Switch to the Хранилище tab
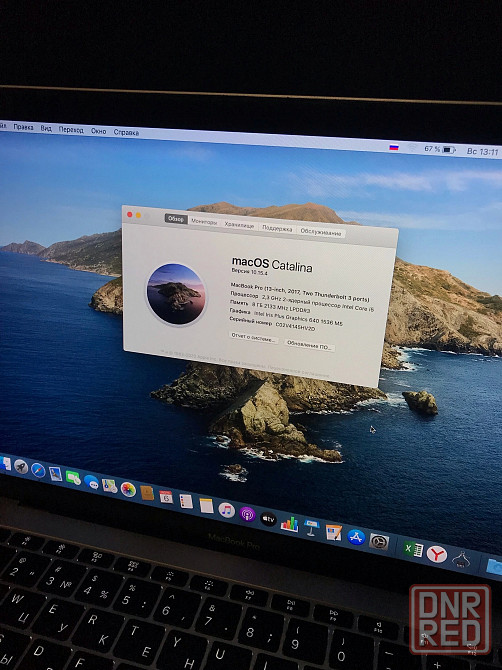This screenshot has height=670, width=502. (x=239, y=225)
